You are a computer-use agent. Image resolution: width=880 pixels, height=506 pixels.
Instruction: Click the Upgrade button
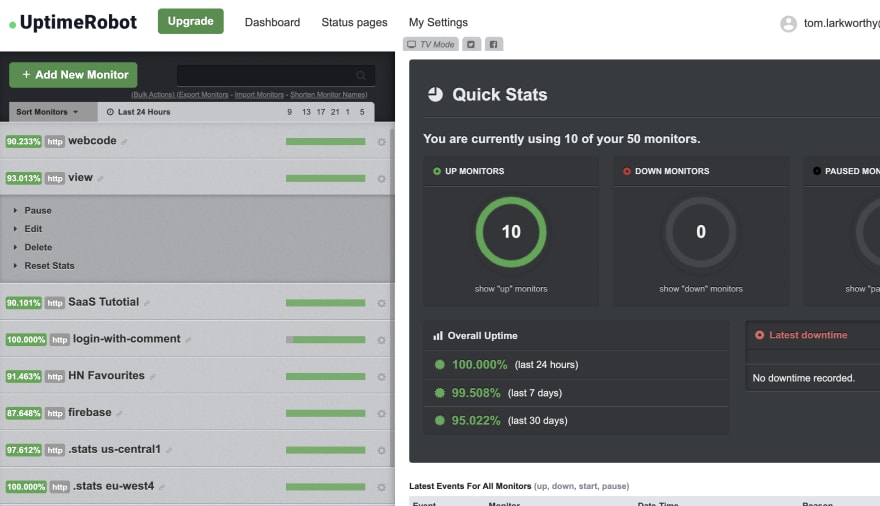tap(191, 21)
